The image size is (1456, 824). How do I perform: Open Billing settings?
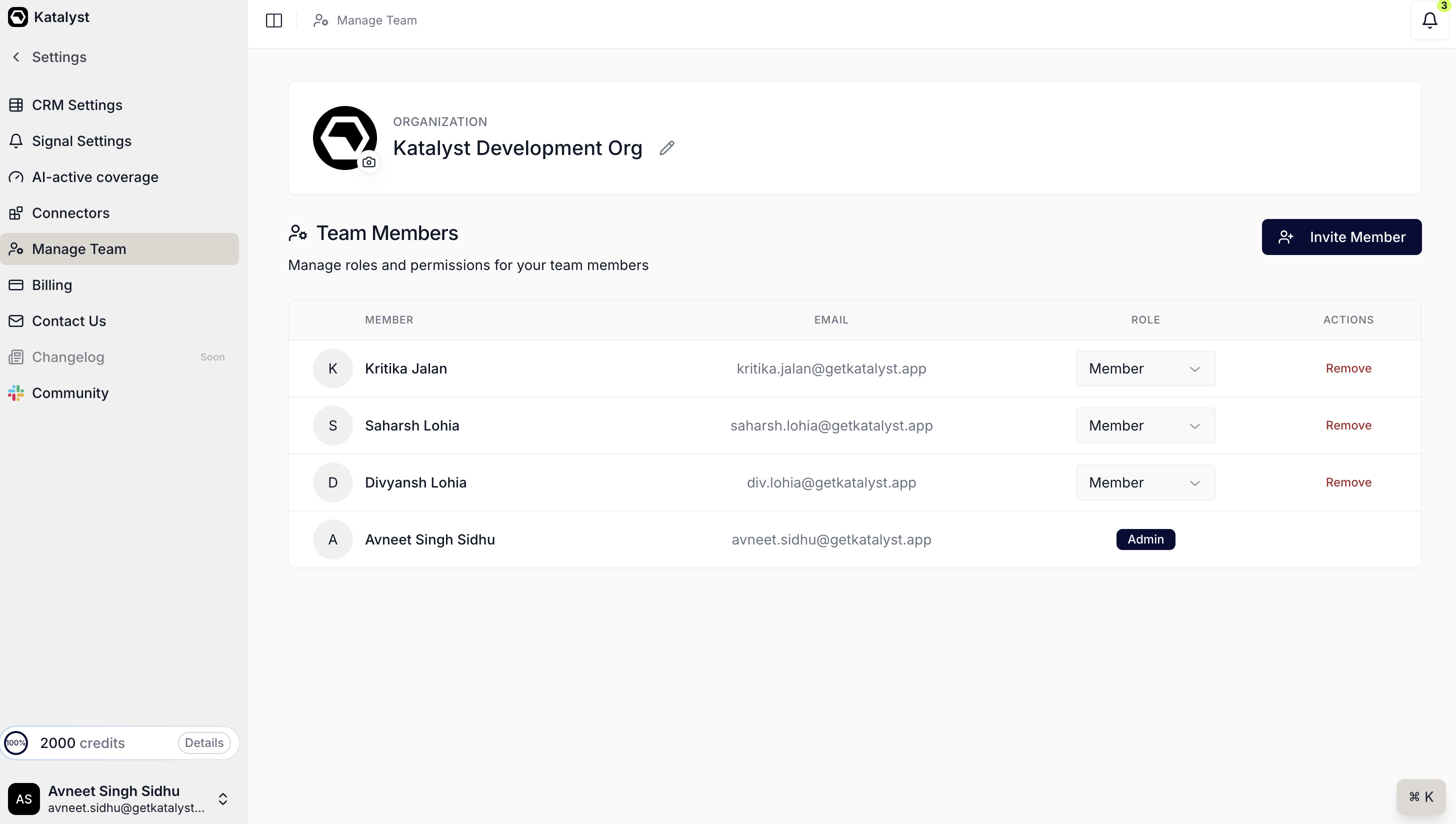tap(119, 284)
